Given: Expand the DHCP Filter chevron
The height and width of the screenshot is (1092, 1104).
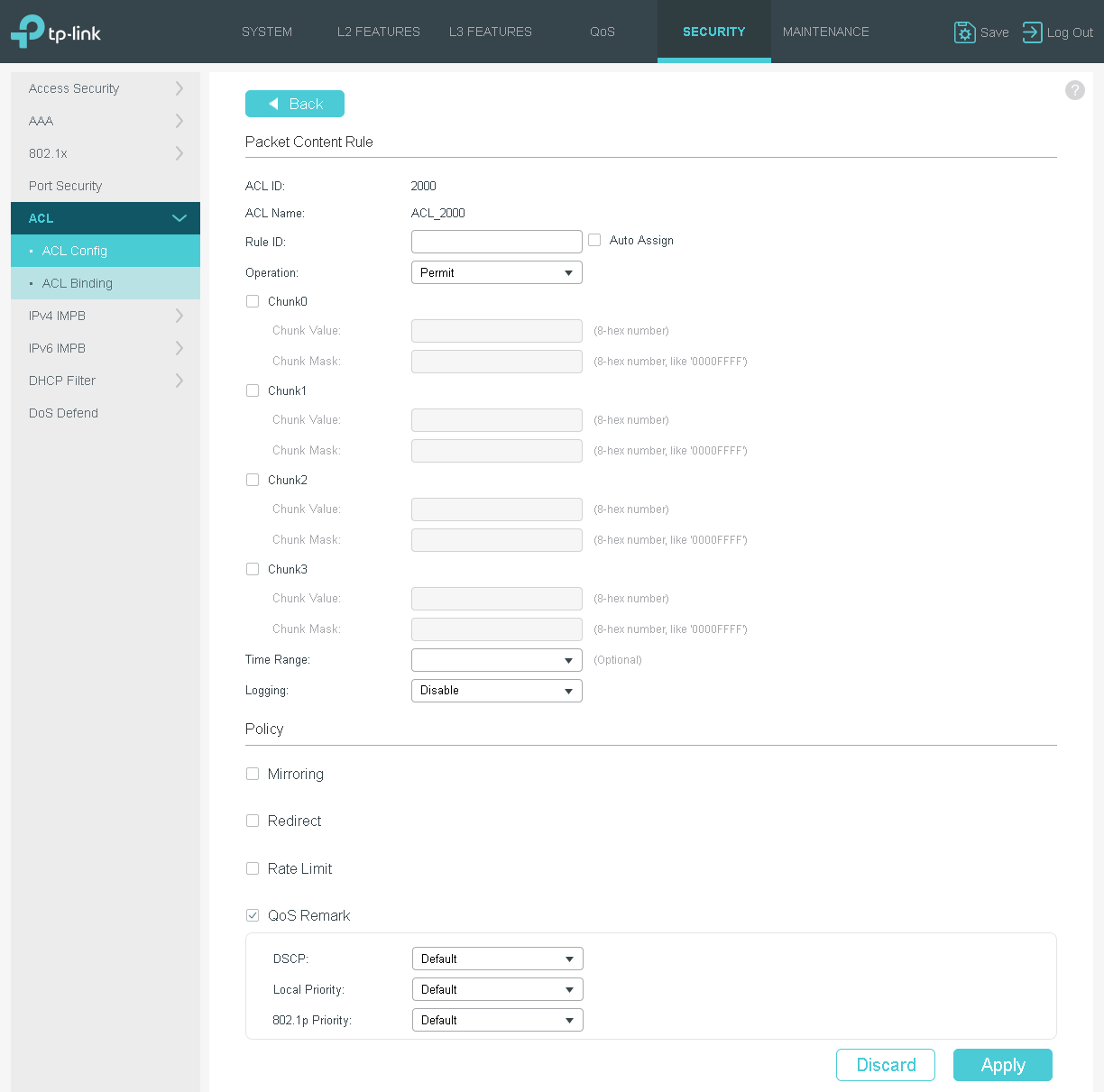Looking at the screenshot, I should click(x=179, y=381).
